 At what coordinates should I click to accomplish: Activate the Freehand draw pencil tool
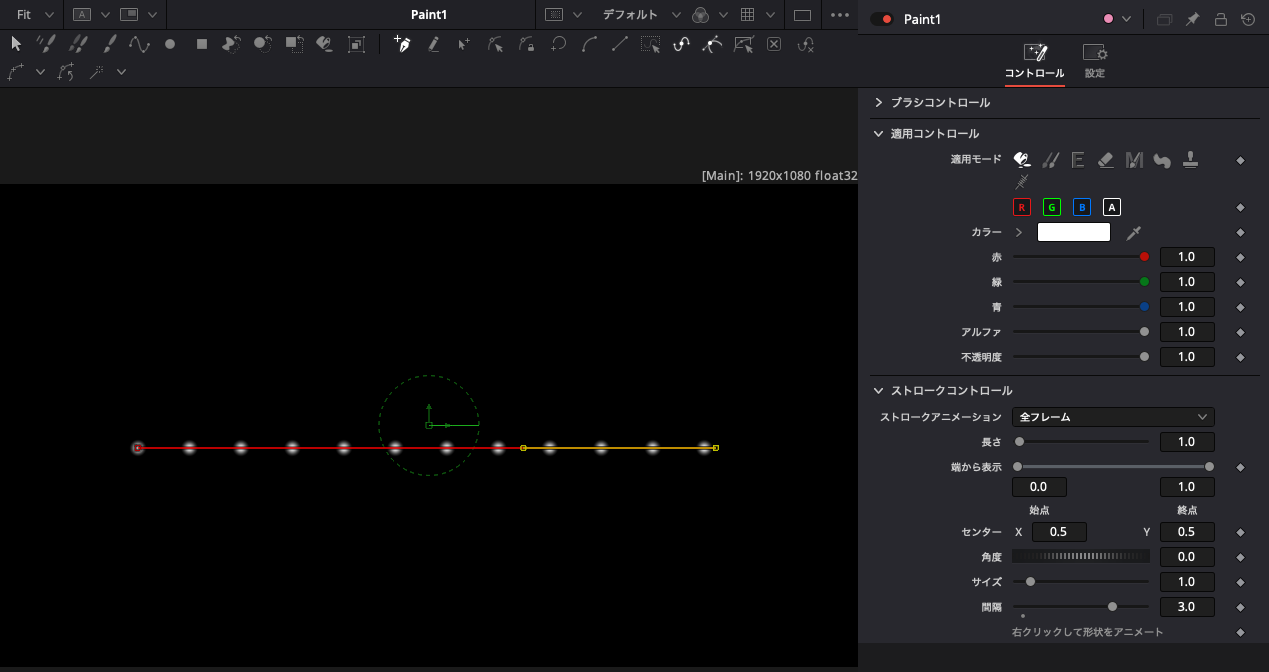click(433, 44)
